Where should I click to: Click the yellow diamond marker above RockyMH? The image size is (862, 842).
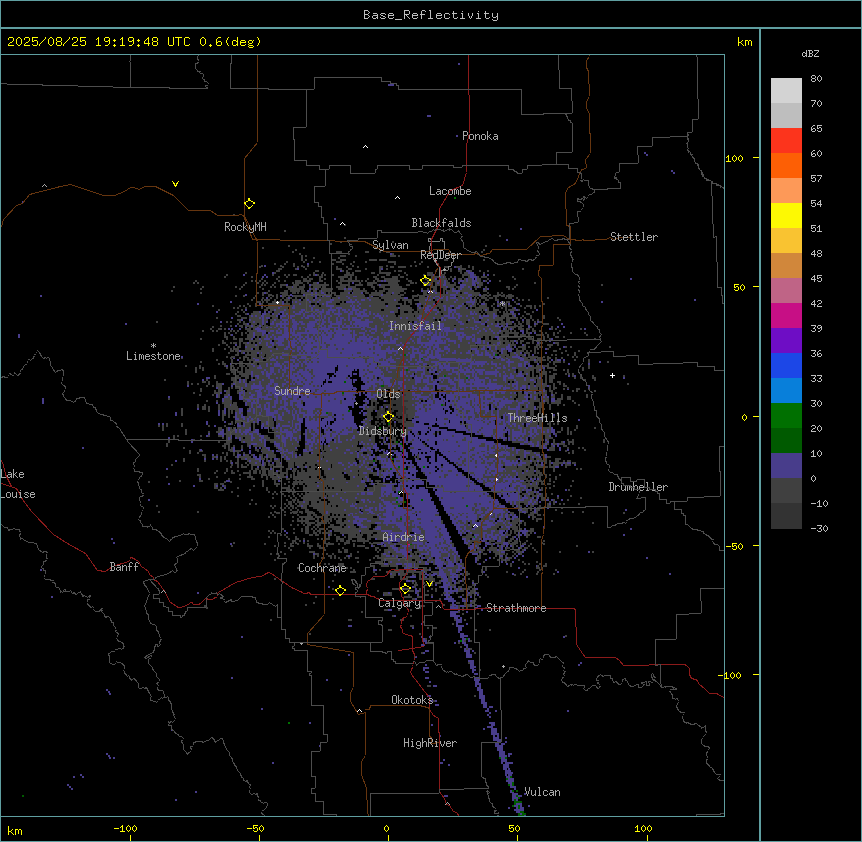point(250,204)
